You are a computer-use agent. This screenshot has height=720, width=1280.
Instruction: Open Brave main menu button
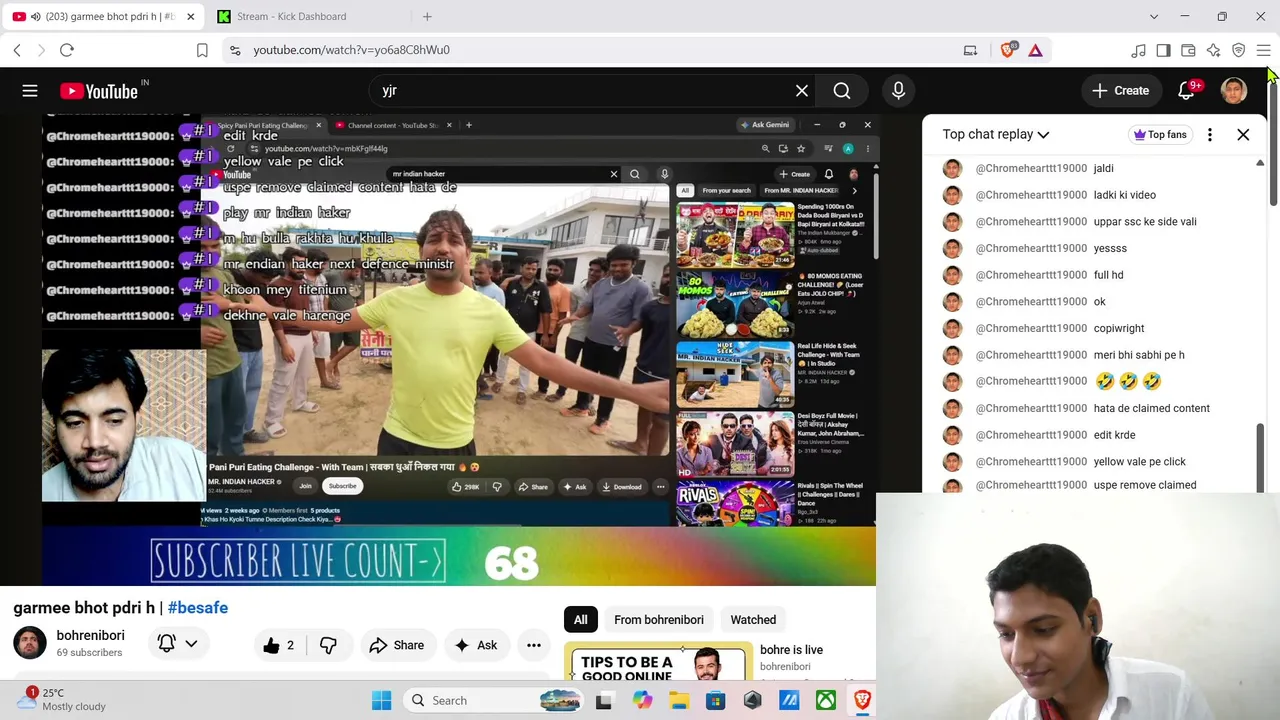pyautogui.click(x=1263, y=50)
